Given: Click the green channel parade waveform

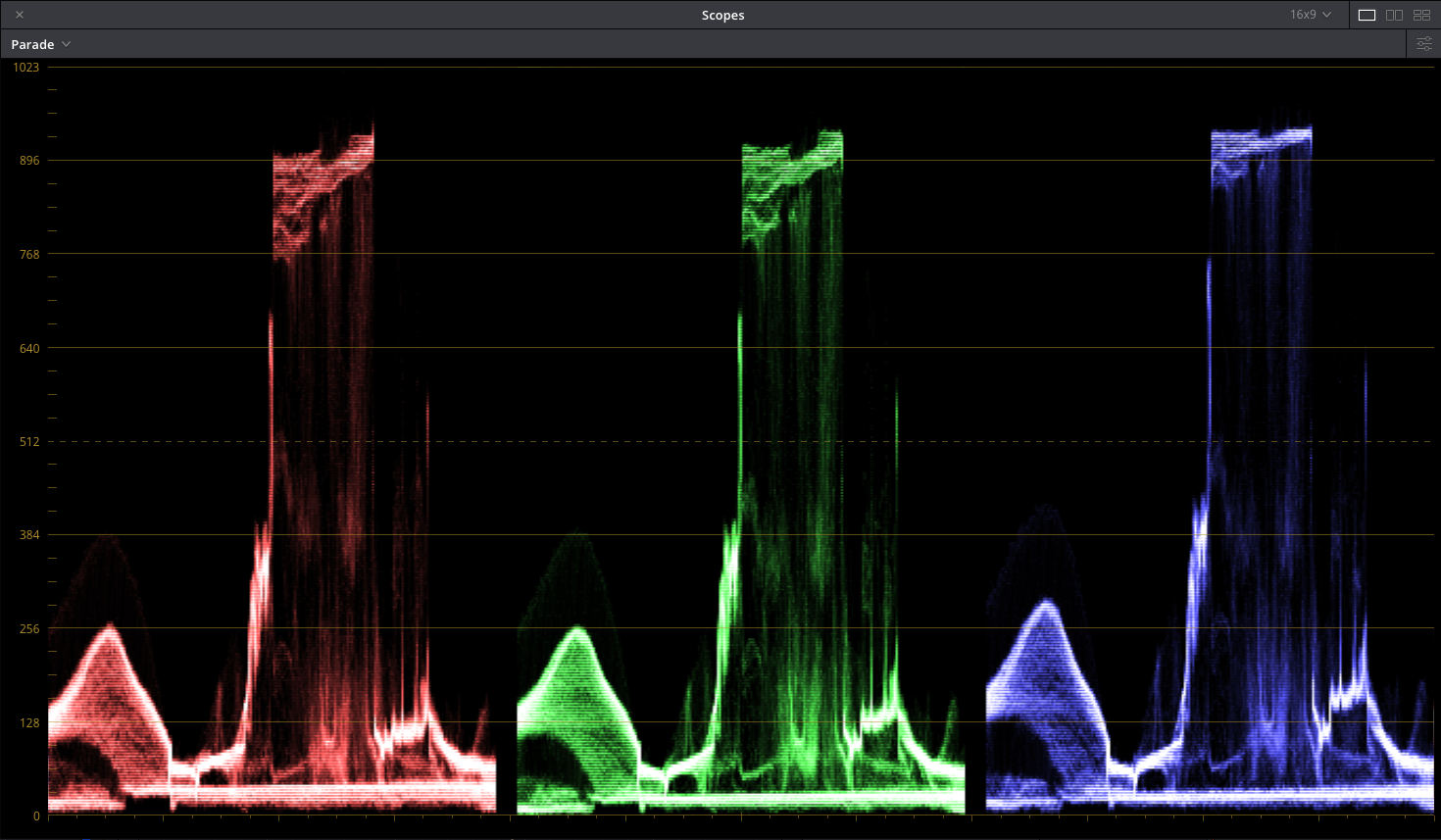Looking at the screenshot, I should coord(741,471).
